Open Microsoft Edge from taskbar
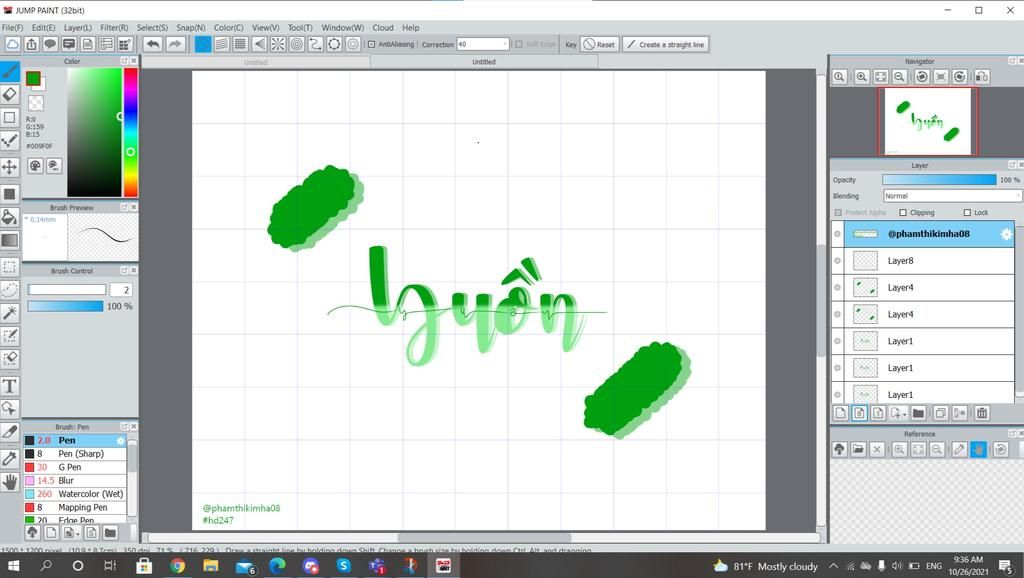 click(277, 566)
